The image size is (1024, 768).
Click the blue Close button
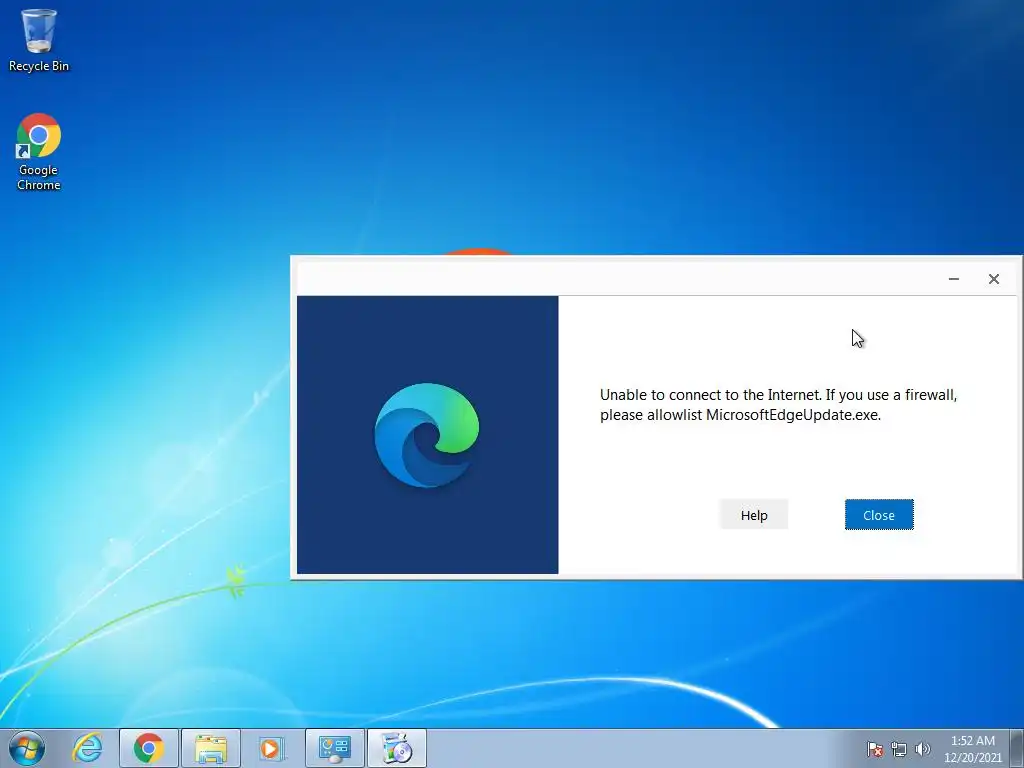pos(879,515)
